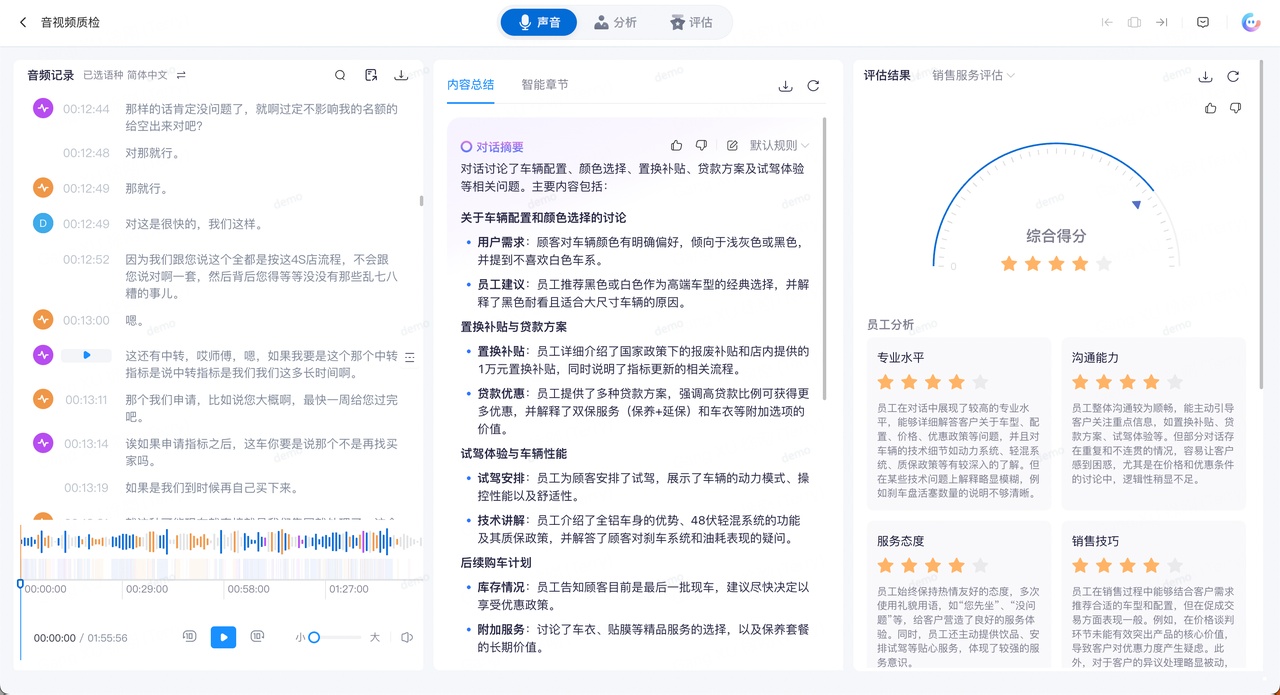Thumbs down the evaluation result
Viewport: 1280px width, 695px height.
pyautogui.click(x=1235, y=108)
